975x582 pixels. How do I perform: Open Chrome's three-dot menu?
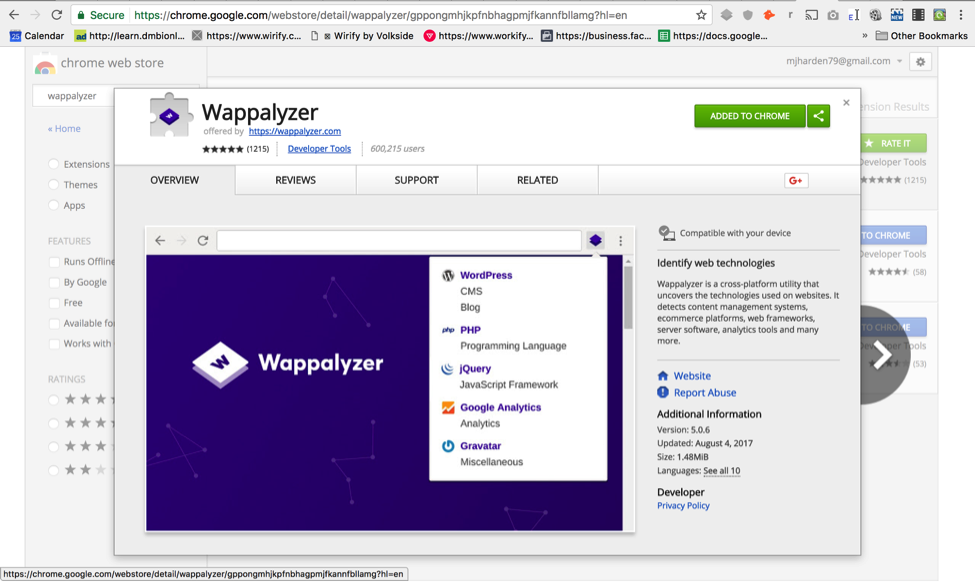coord(961,15)
